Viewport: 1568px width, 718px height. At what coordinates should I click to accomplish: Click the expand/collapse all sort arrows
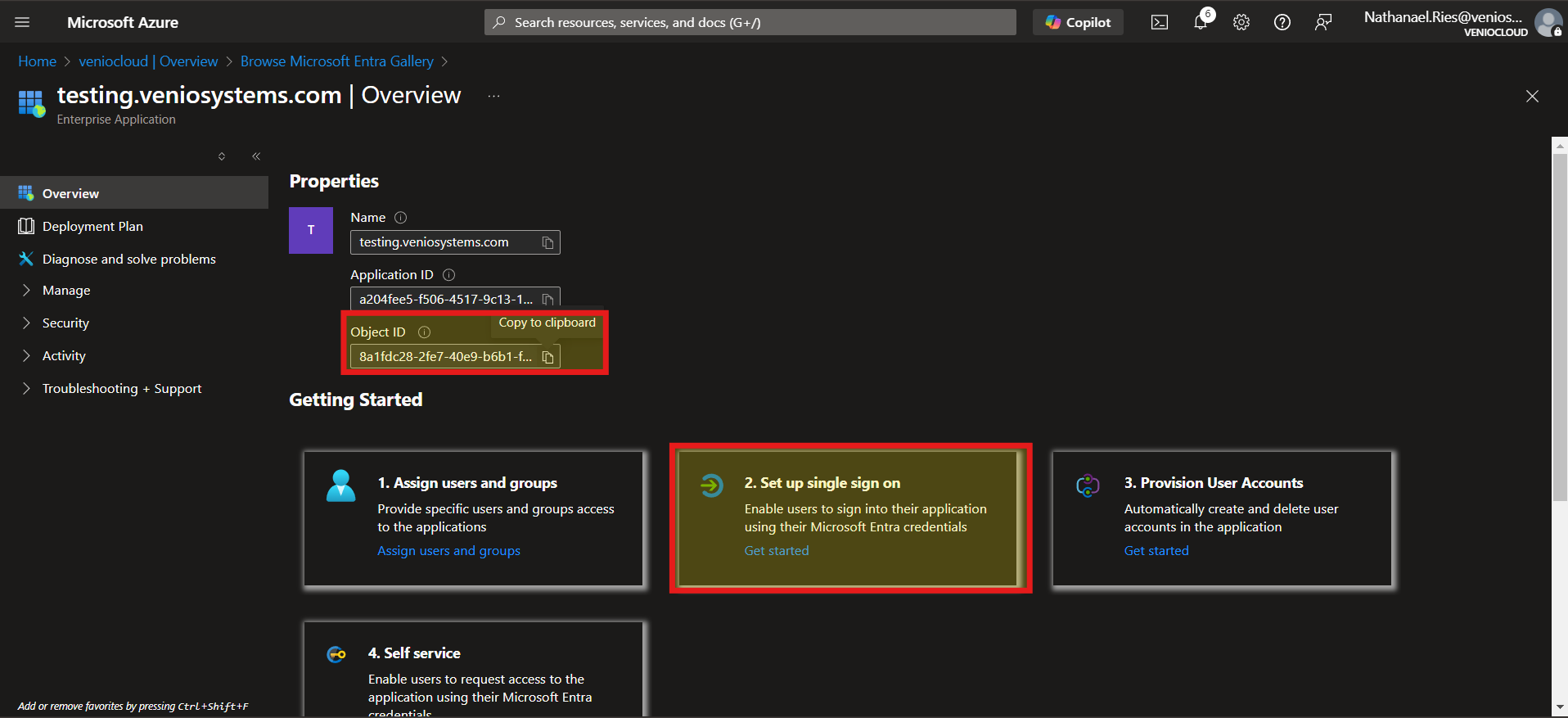click(222, 156)
